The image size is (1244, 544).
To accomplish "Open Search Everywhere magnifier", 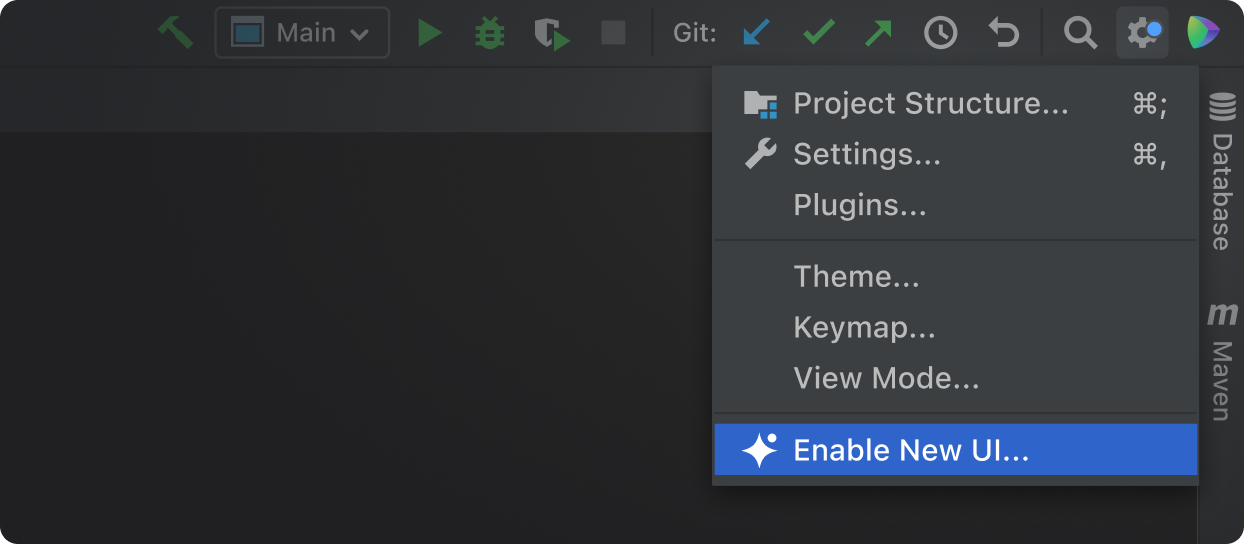I will 1080,33.
